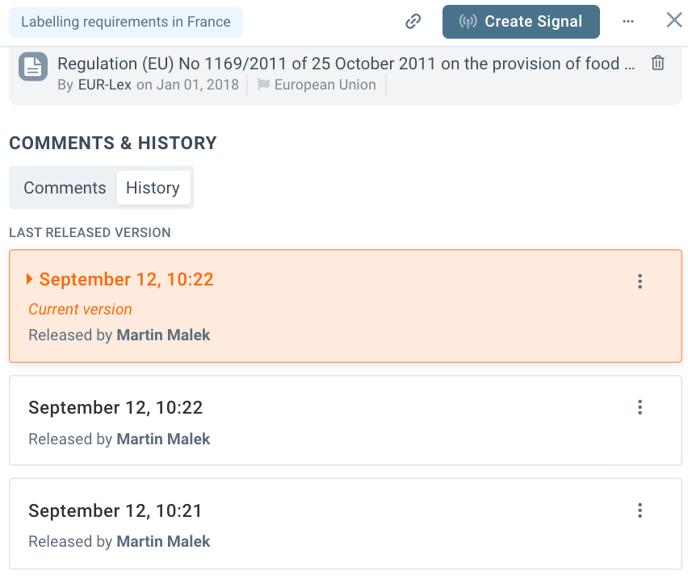Switch to the Comments tab

(65, 188)
